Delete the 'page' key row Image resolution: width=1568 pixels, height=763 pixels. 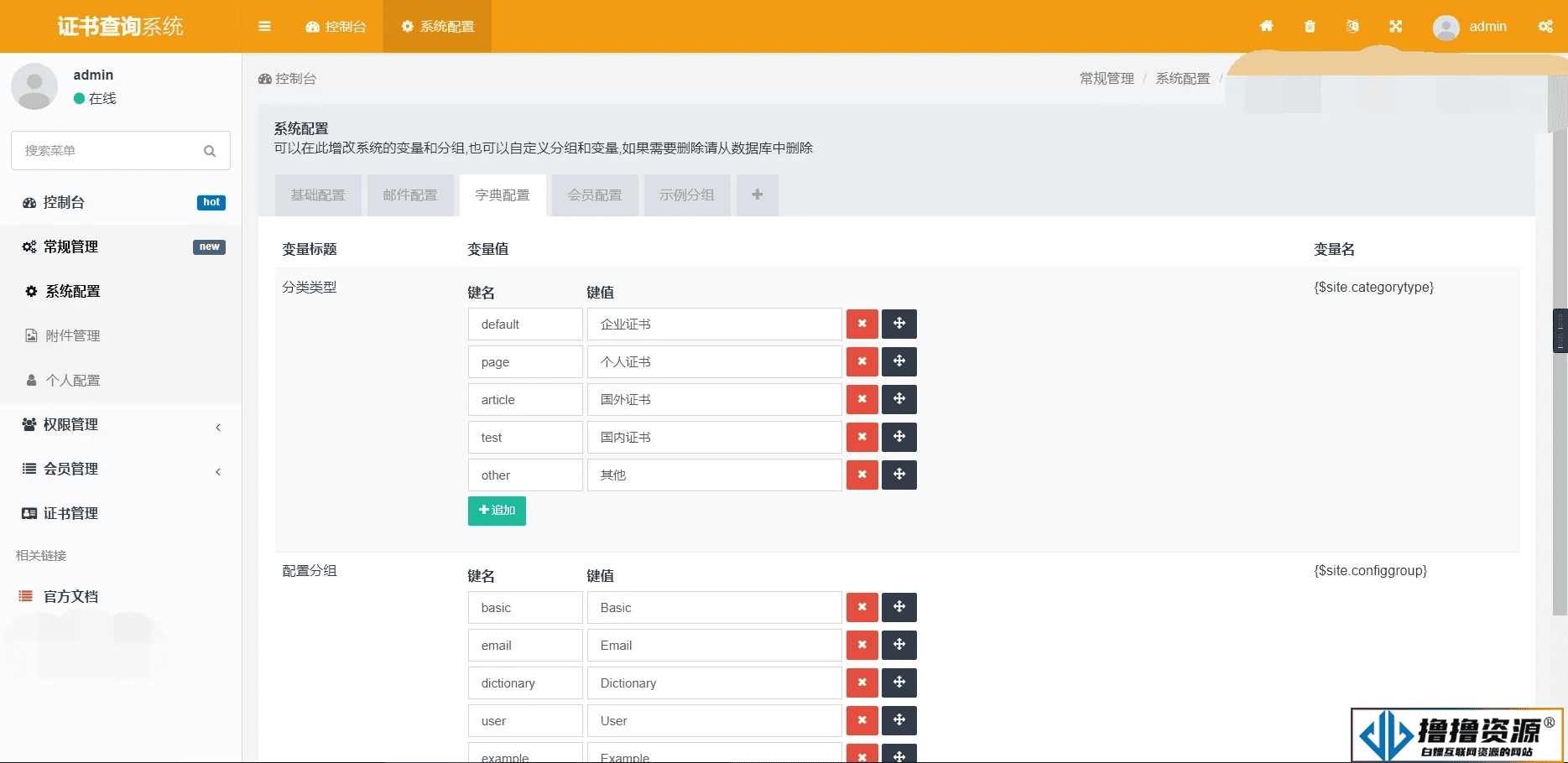click(x=862, y=361)
